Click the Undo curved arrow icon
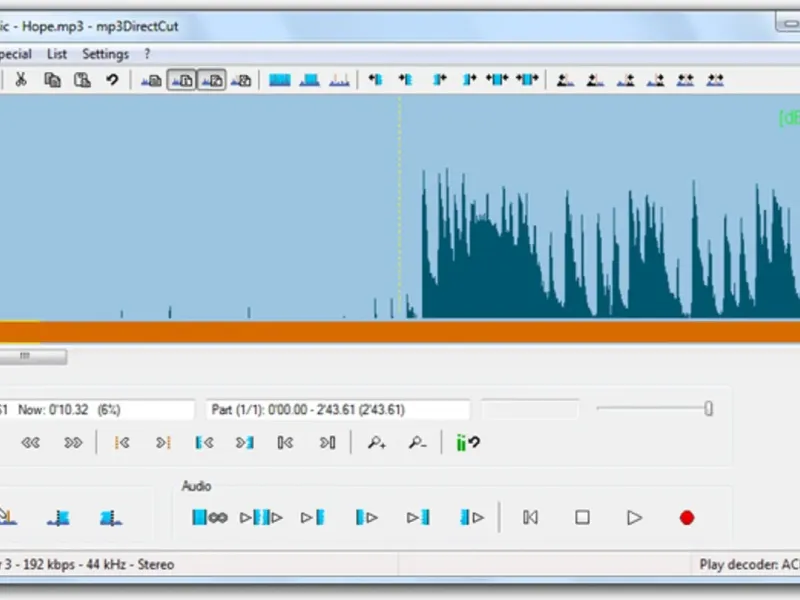The height and width of the screenshot is (600, 800). pyautogui.click(x=112, y=80)
